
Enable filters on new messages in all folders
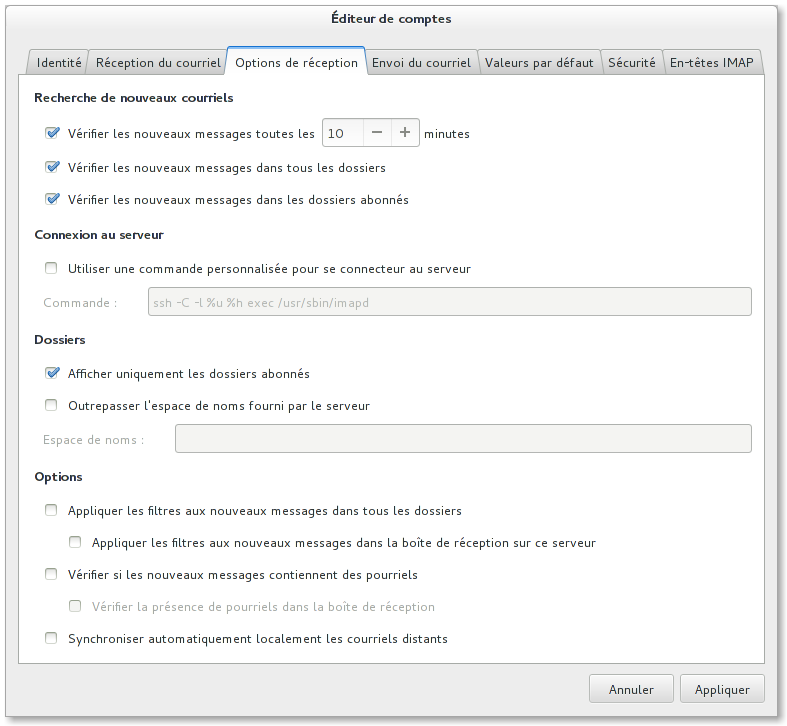(52, 510)
